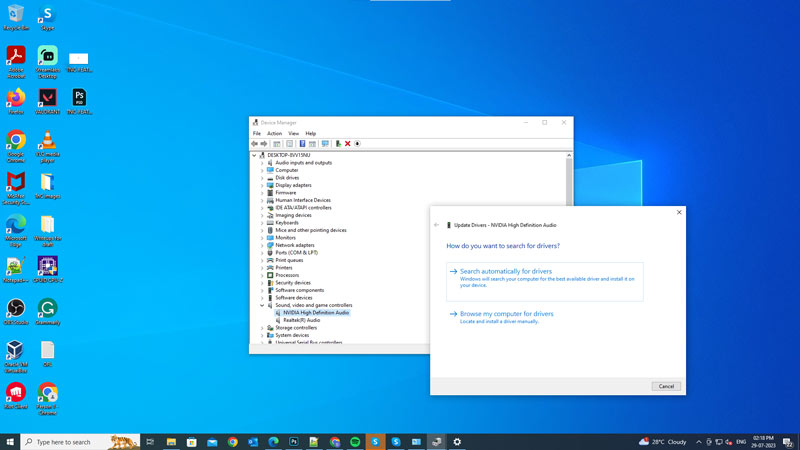800x450 pixels.
Task: Select Realtek(R) Audio device
Action: click(x=302, y=320)
